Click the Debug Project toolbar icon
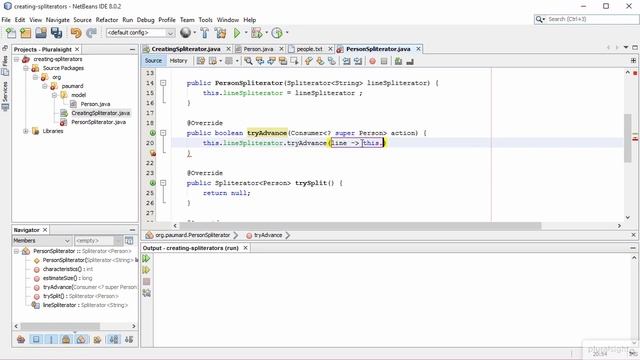 point(256,33)
